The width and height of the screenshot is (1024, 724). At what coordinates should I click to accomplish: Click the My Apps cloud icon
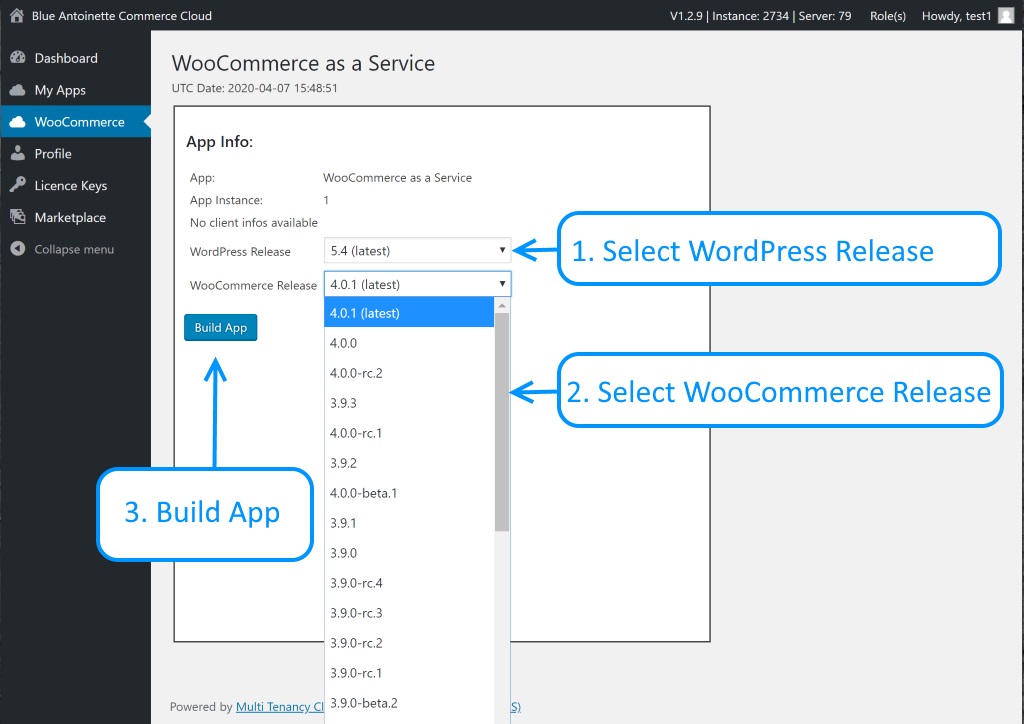point(18,90)
